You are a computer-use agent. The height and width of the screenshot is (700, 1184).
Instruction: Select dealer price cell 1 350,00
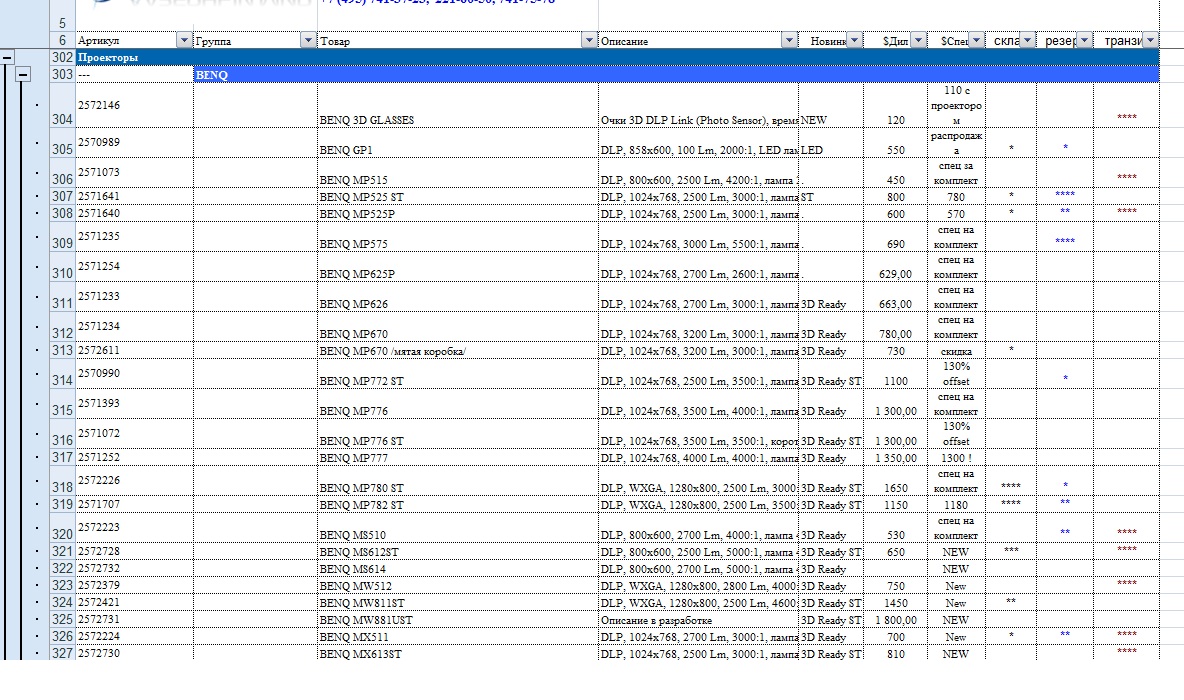pos(896,458)
